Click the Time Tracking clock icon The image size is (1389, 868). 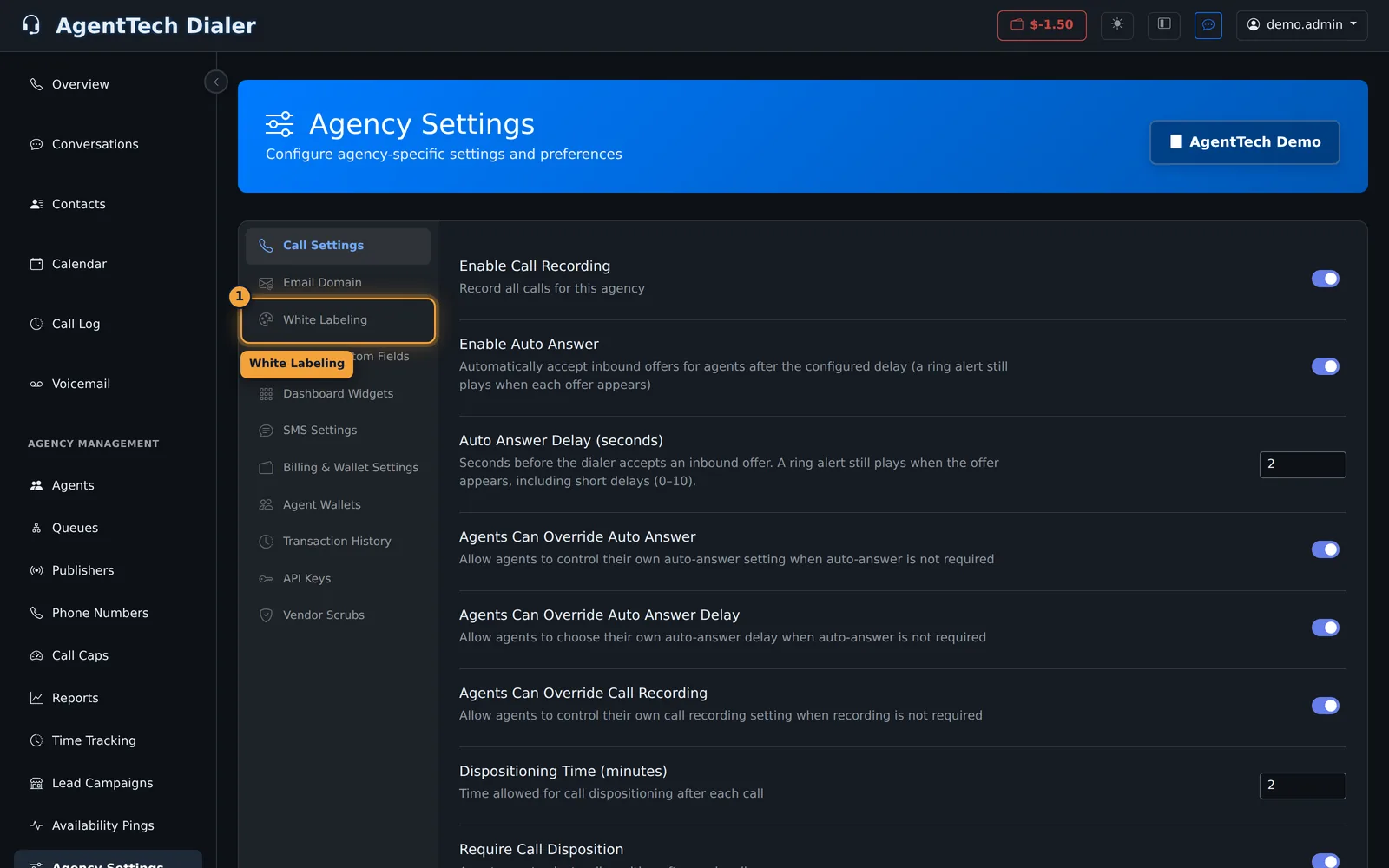(x=36, y=740)
